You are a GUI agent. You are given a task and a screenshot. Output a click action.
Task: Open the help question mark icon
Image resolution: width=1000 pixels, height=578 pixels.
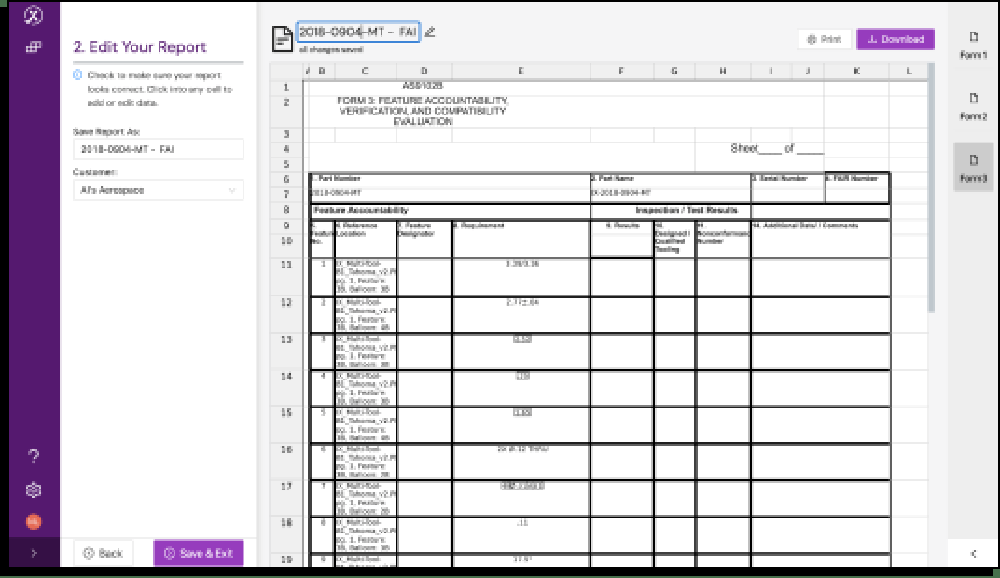tap(33, 457)
